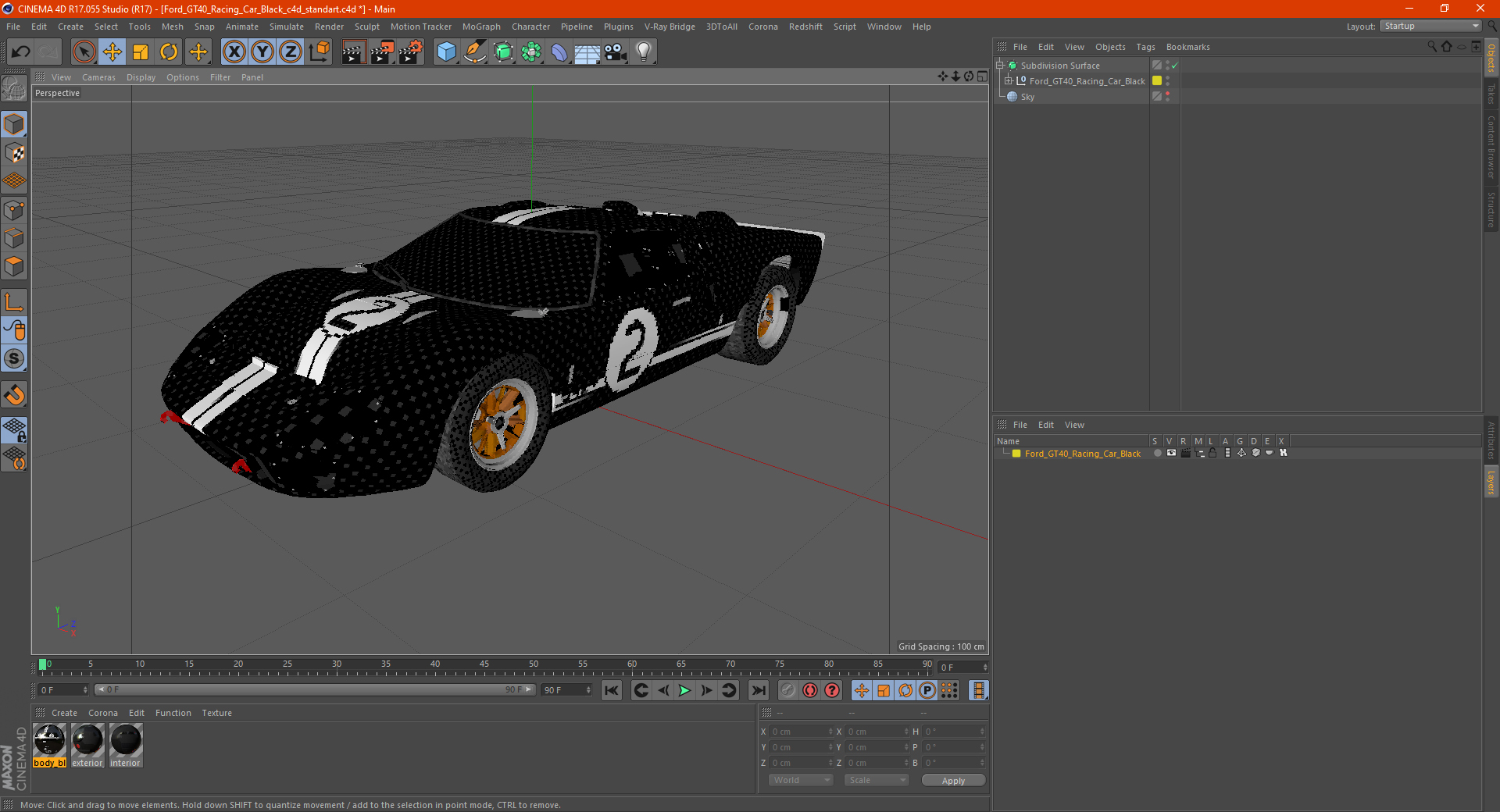
Task: Click Render to Picture Viewer icon
Action: [x=382, y=52]
